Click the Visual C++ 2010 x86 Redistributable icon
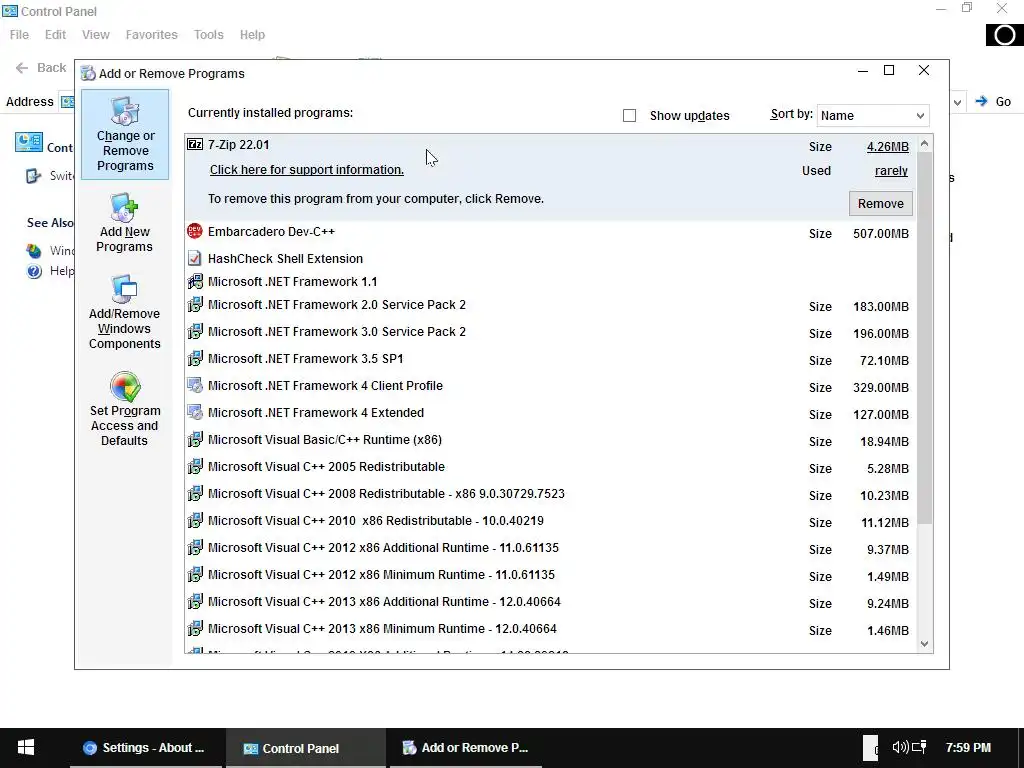This screenshot has height=768, width=1024. (195, 520)
